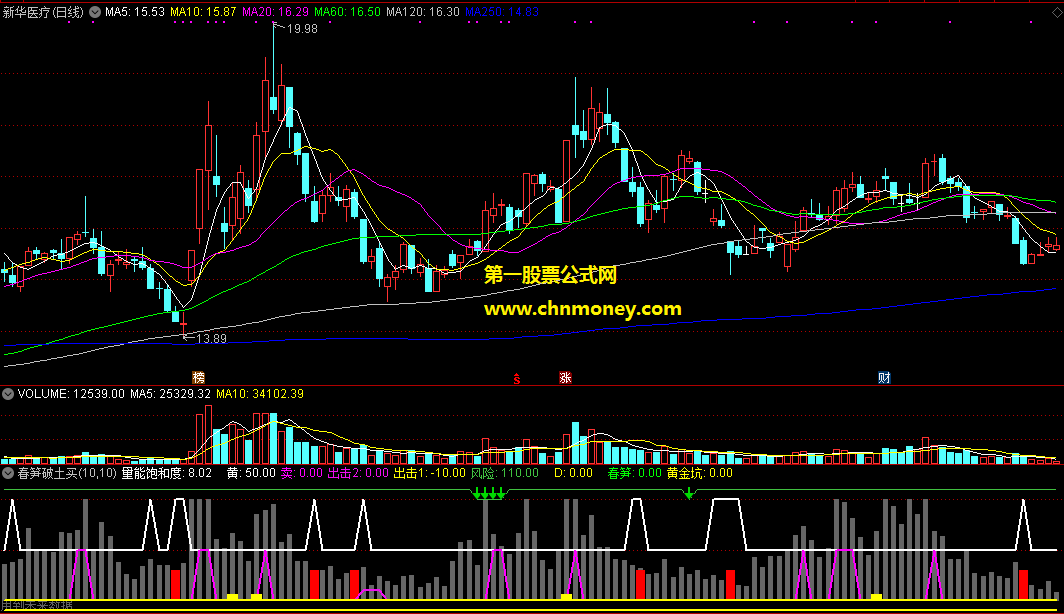Screen dimensions: 1064x614
Task: Click the 13.89 low price label
Action: tap(211, 339)
